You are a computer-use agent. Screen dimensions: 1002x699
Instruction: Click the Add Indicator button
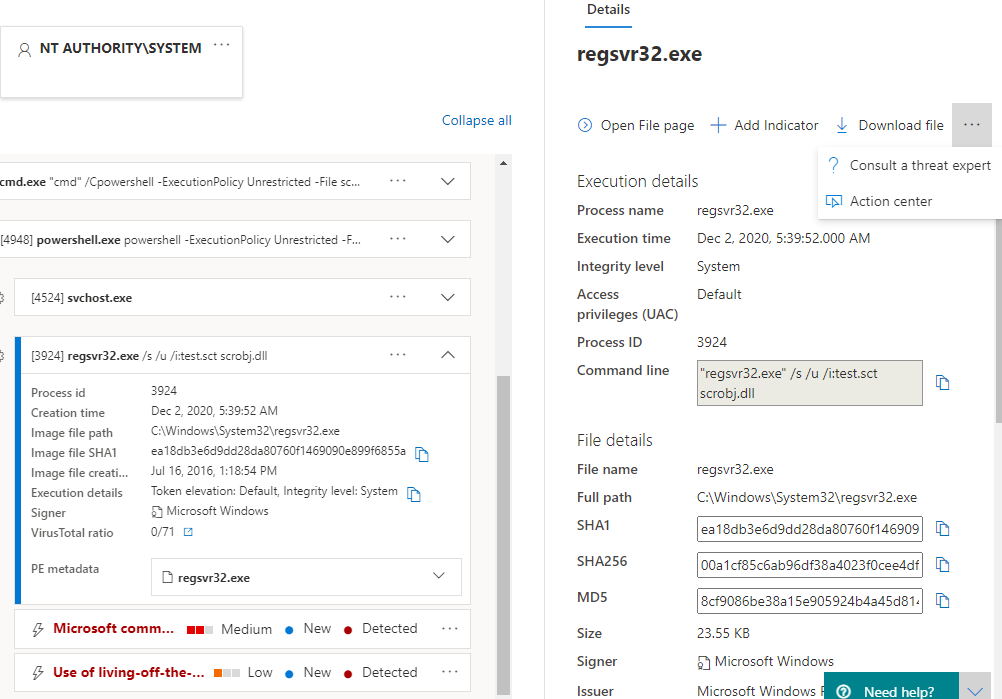click(765, 125)
